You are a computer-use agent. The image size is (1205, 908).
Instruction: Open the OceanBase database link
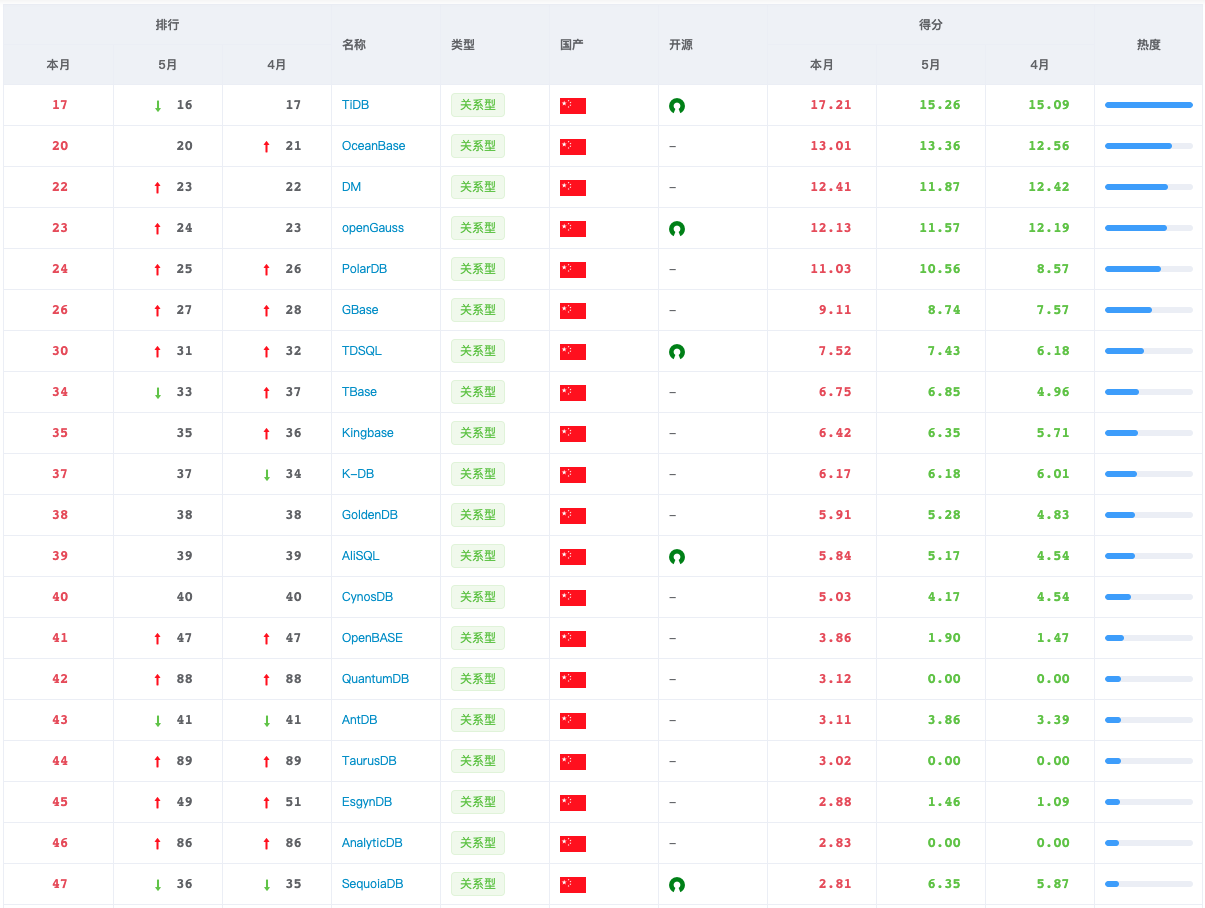(374, 146)
